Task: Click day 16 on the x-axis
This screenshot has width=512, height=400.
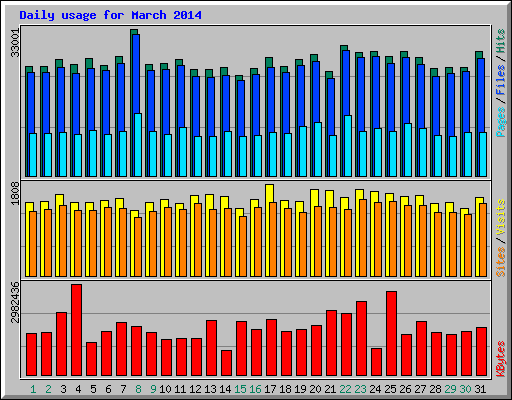Action: click(255, 389)
